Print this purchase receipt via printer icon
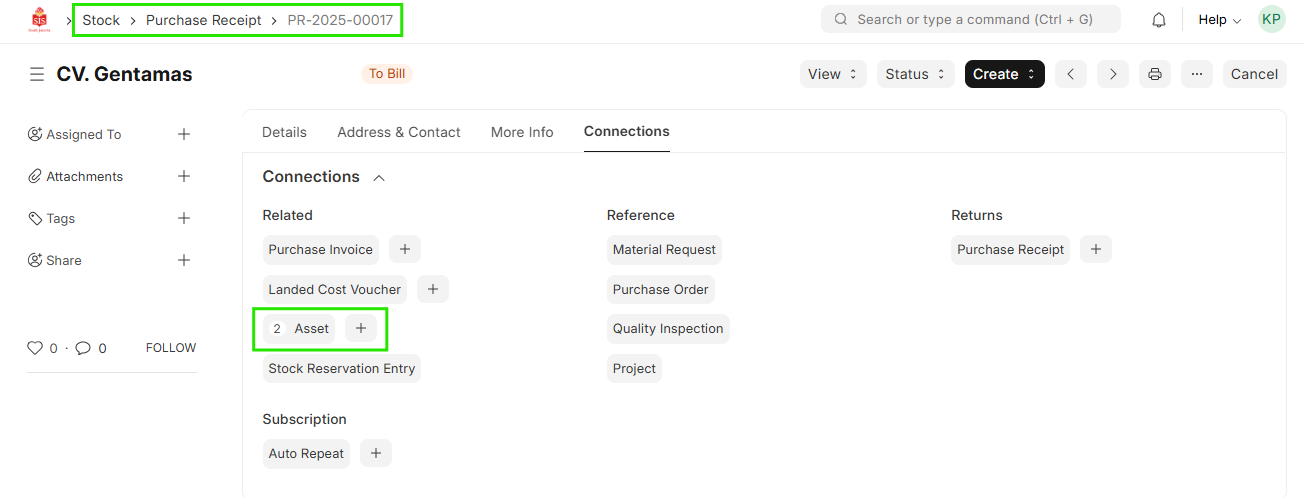 click(x=1155, y=74)
